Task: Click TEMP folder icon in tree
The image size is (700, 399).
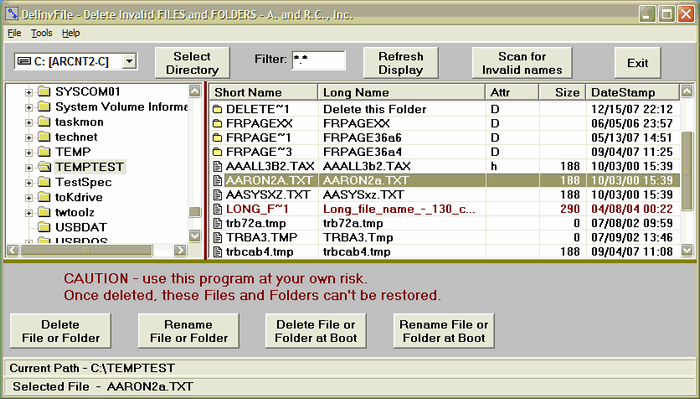Action: (x=44, y=152)
